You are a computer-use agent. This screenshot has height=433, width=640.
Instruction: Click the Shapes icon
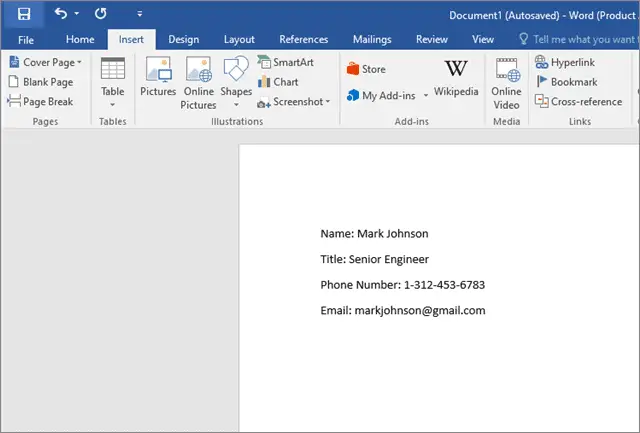coord(236,69)
